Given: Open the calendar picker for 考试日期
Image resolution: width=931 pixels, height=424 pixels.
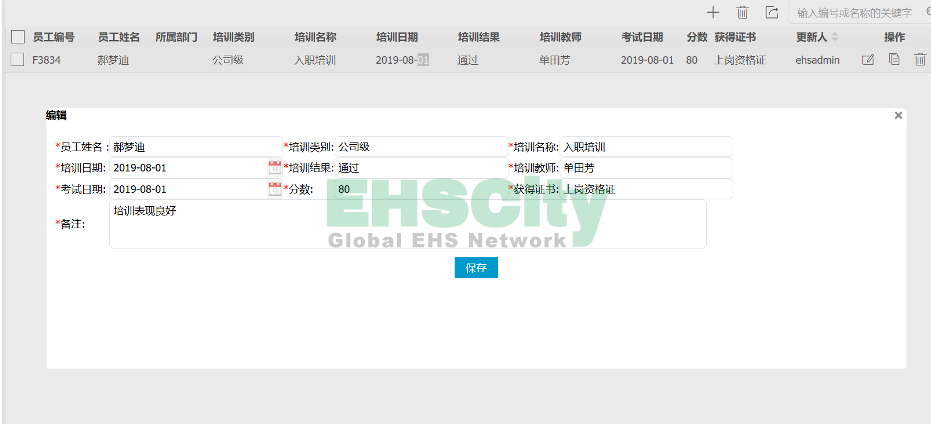Looking at the screenshot, I should tap(274, 189).
